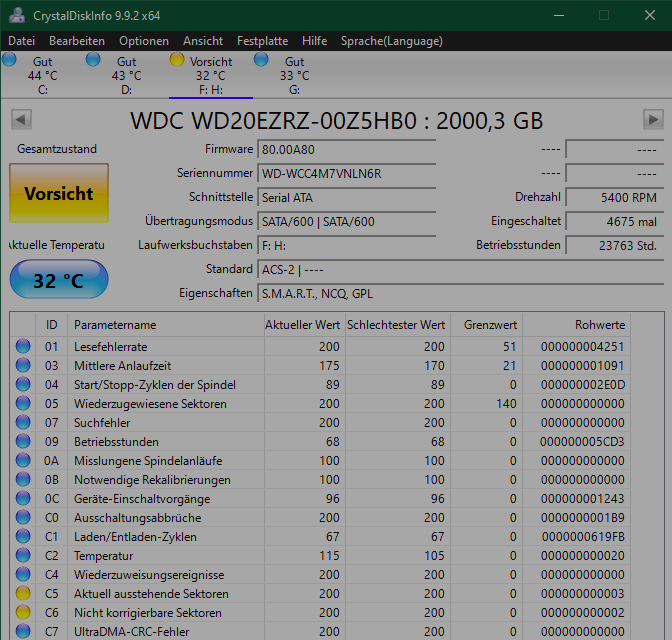The height and width of the screenshot is (640, 672).
Task: Select Mittlere Anlaufzeit current value 175
Action: tap(329, 366)
